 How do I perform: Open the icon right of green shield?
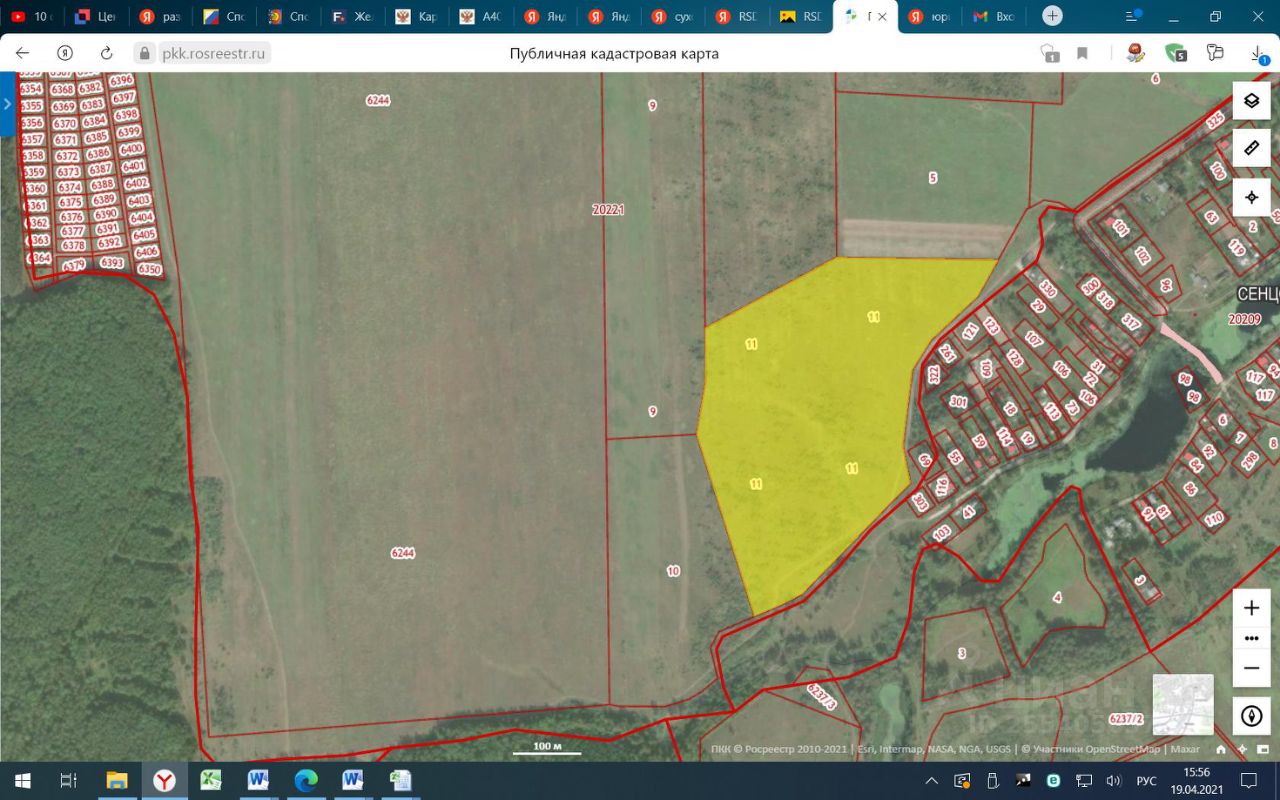1215,53
